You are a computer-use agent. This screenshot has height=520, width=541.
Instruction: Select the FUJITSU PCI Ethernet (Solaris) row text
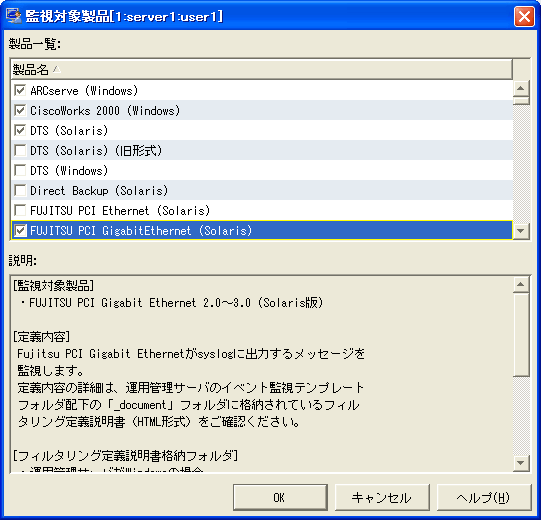coord(120,210)
